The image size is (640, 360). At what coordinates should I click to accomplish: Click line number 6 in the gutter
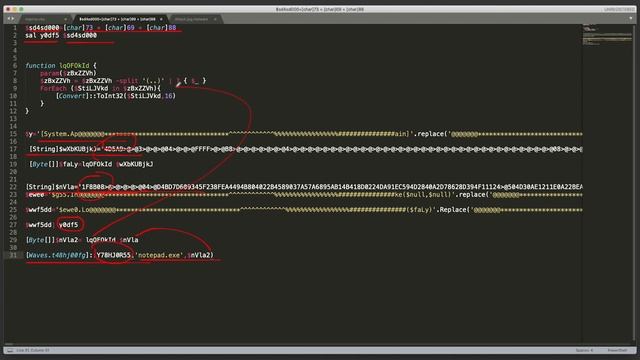(x=15, y=66)
